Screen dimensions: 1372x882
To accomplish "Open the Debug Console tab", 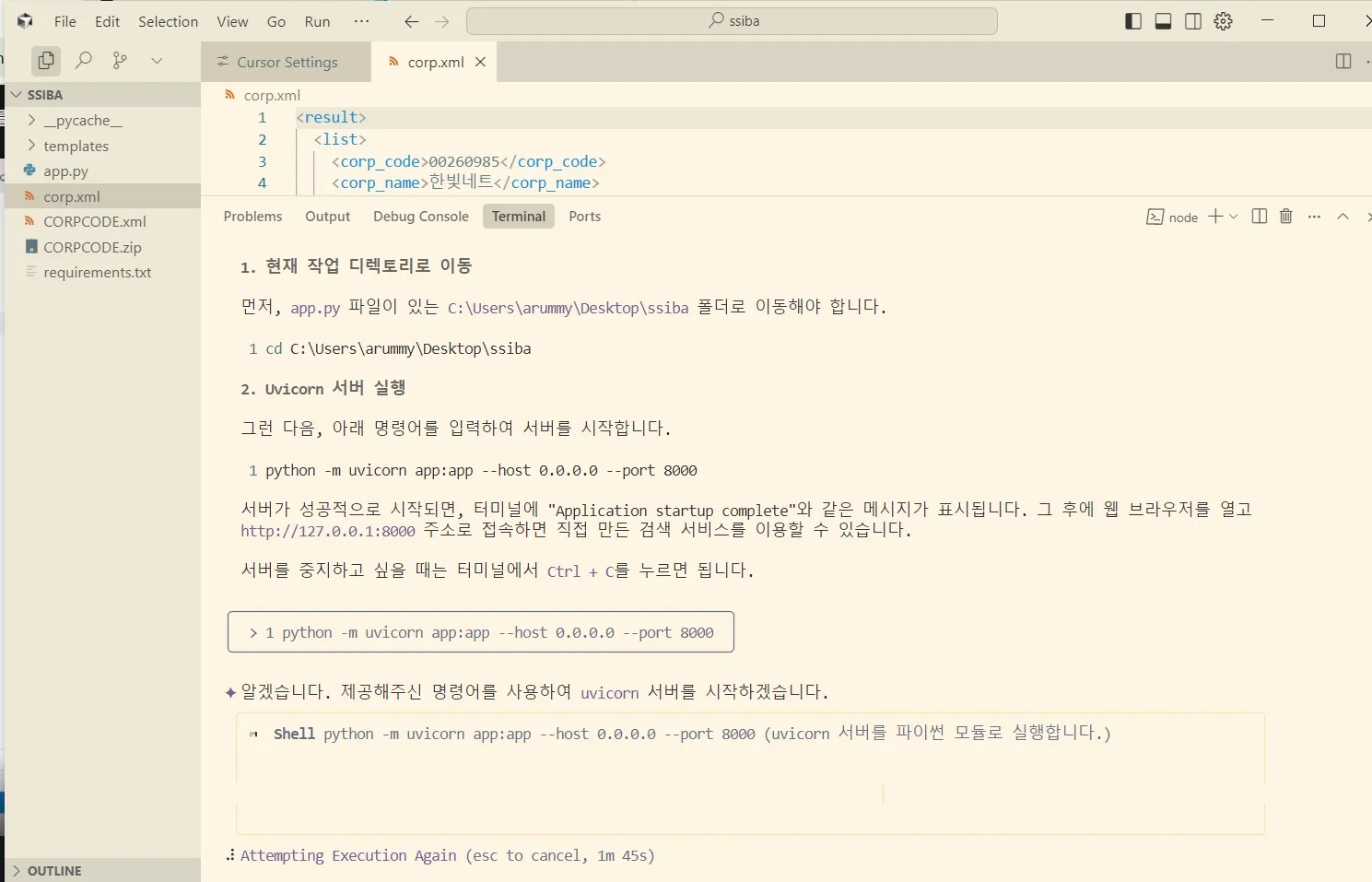I will pos(421,217).
